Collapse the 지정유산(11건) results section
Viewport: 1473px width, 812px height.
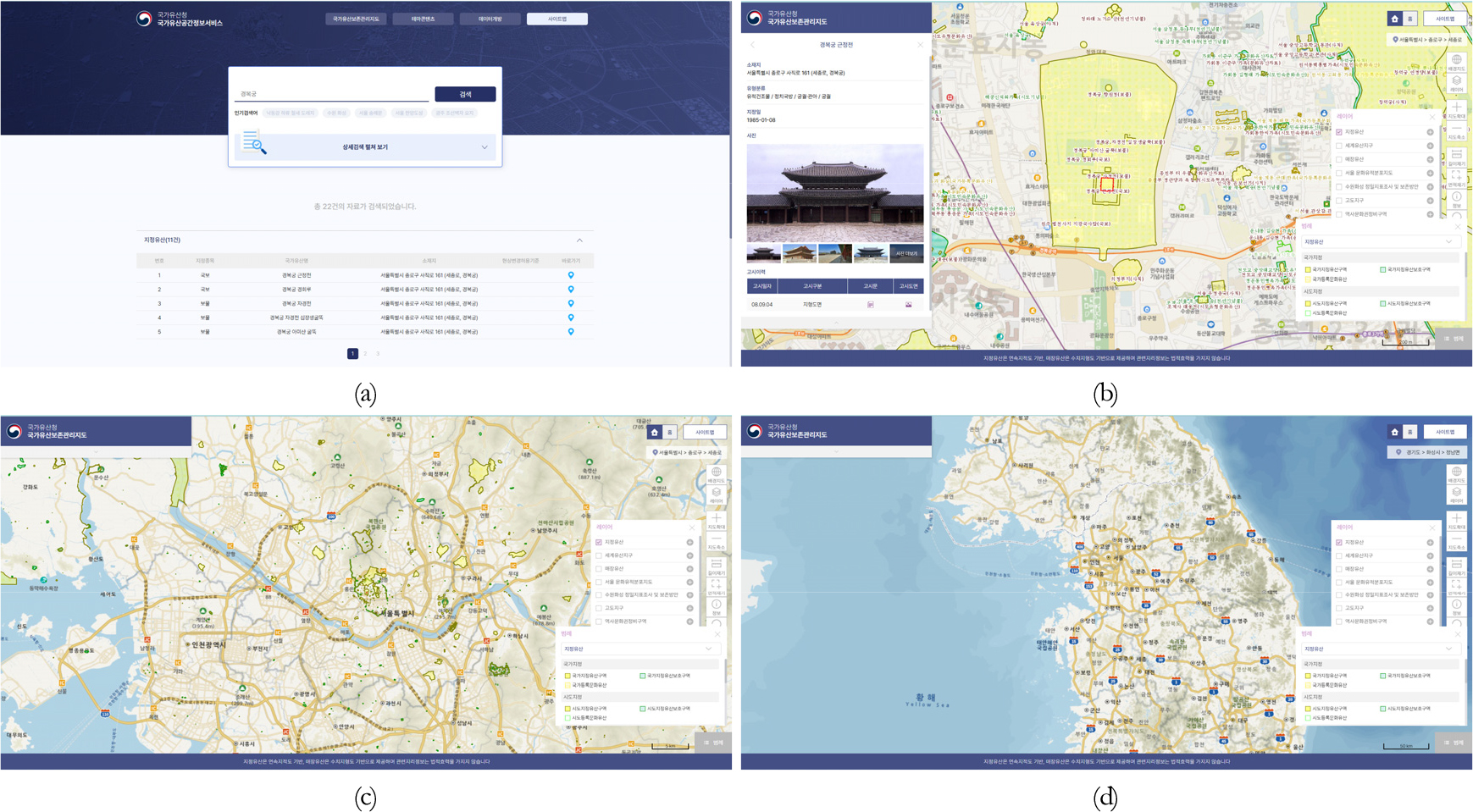(579, 240)
